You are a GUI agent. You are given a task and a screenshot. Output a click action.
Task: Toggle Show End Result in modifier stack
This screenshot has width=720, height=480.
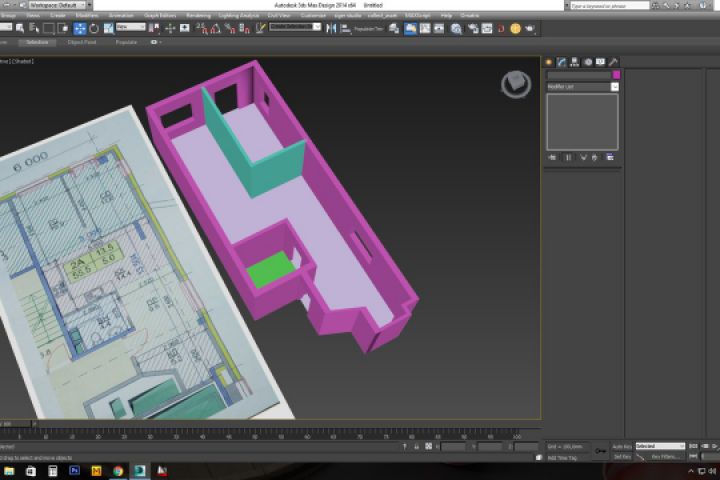[x=568, y=157]
